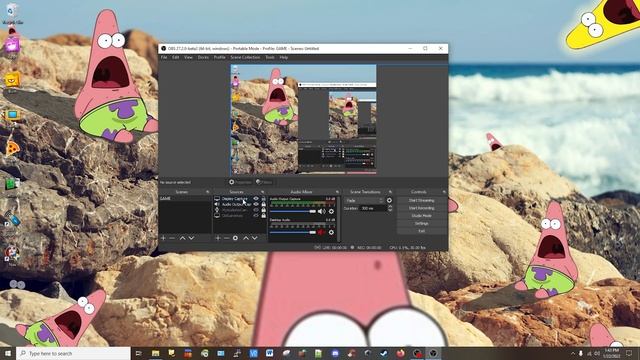The width and height of the screenshot is (640, 360).
Task: Click the Audio Mixer vertical scrollbar
Action: 339,218
